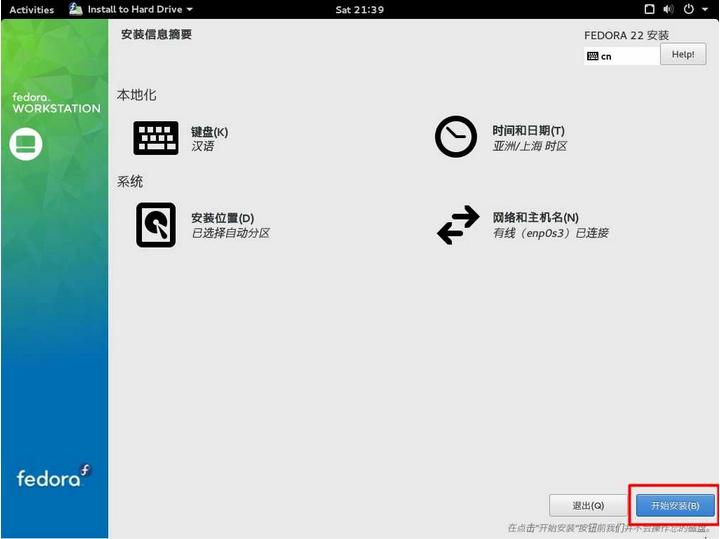The width and height of the screenshot is (720, 539).
Task: Open the keyboard layout settings icon
Action: click(156, 138)
